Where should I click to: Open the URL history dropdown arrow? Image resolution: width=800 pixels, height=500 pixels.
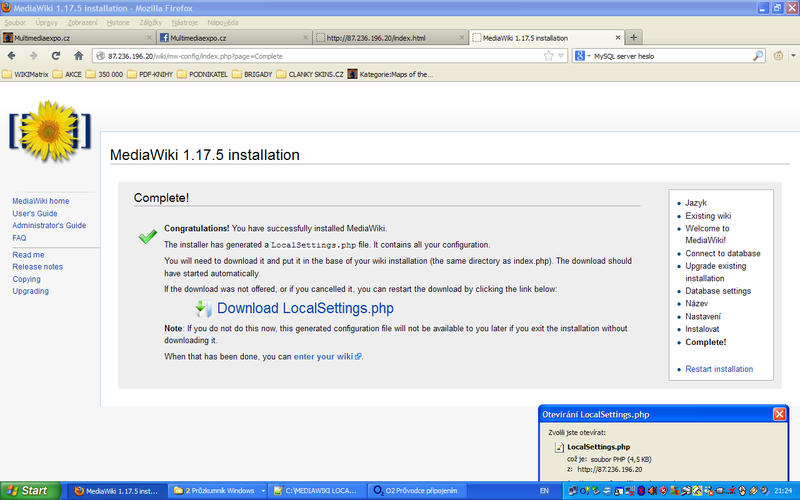click(x=561, y=56)
